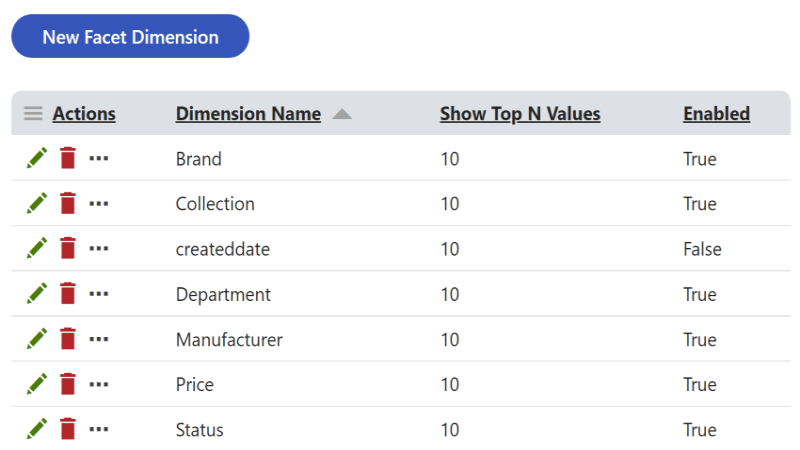Delete the createddate dimension
The height and width of the screenshot is (450, 800).
[x=68, y=249]
